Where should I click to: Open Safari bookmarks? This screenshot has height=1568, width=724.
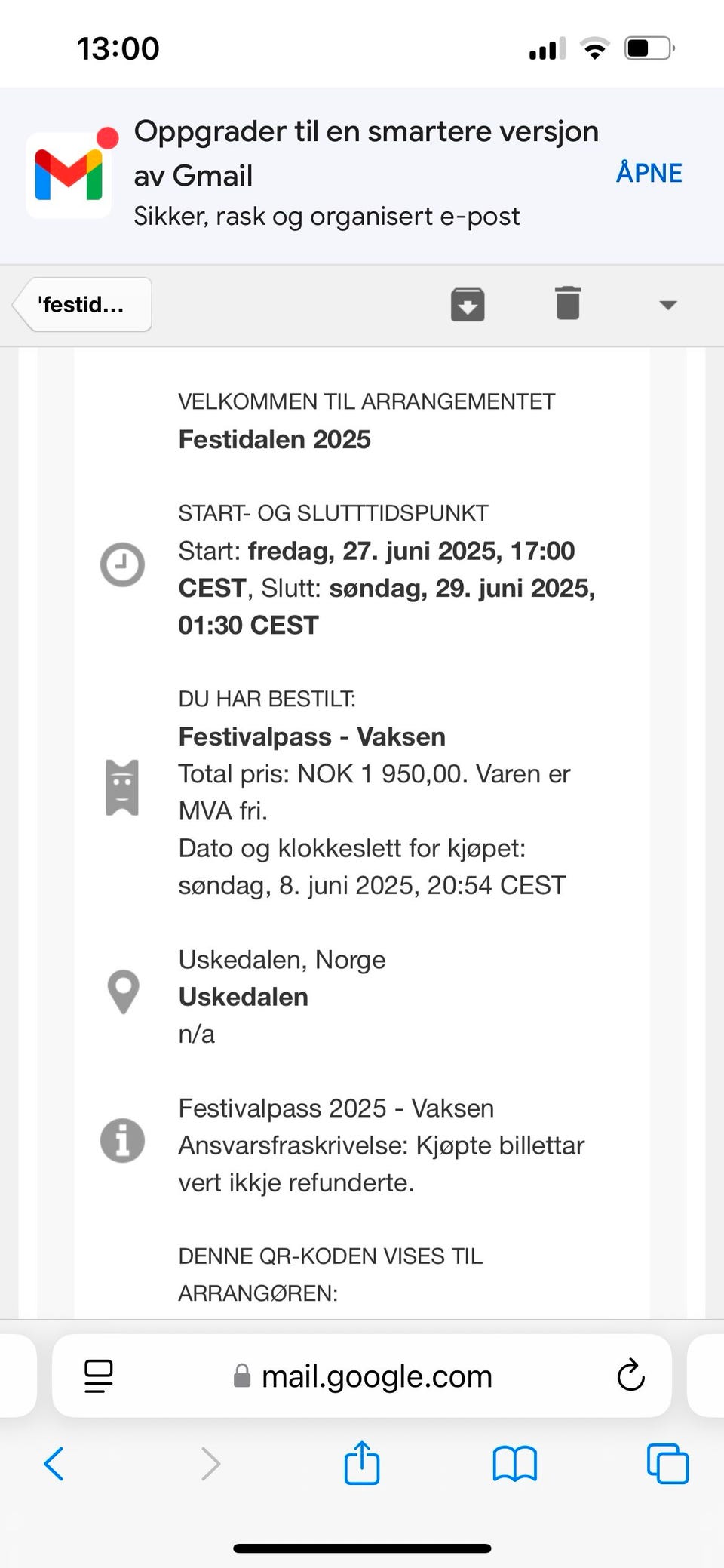click(515, 1464)
